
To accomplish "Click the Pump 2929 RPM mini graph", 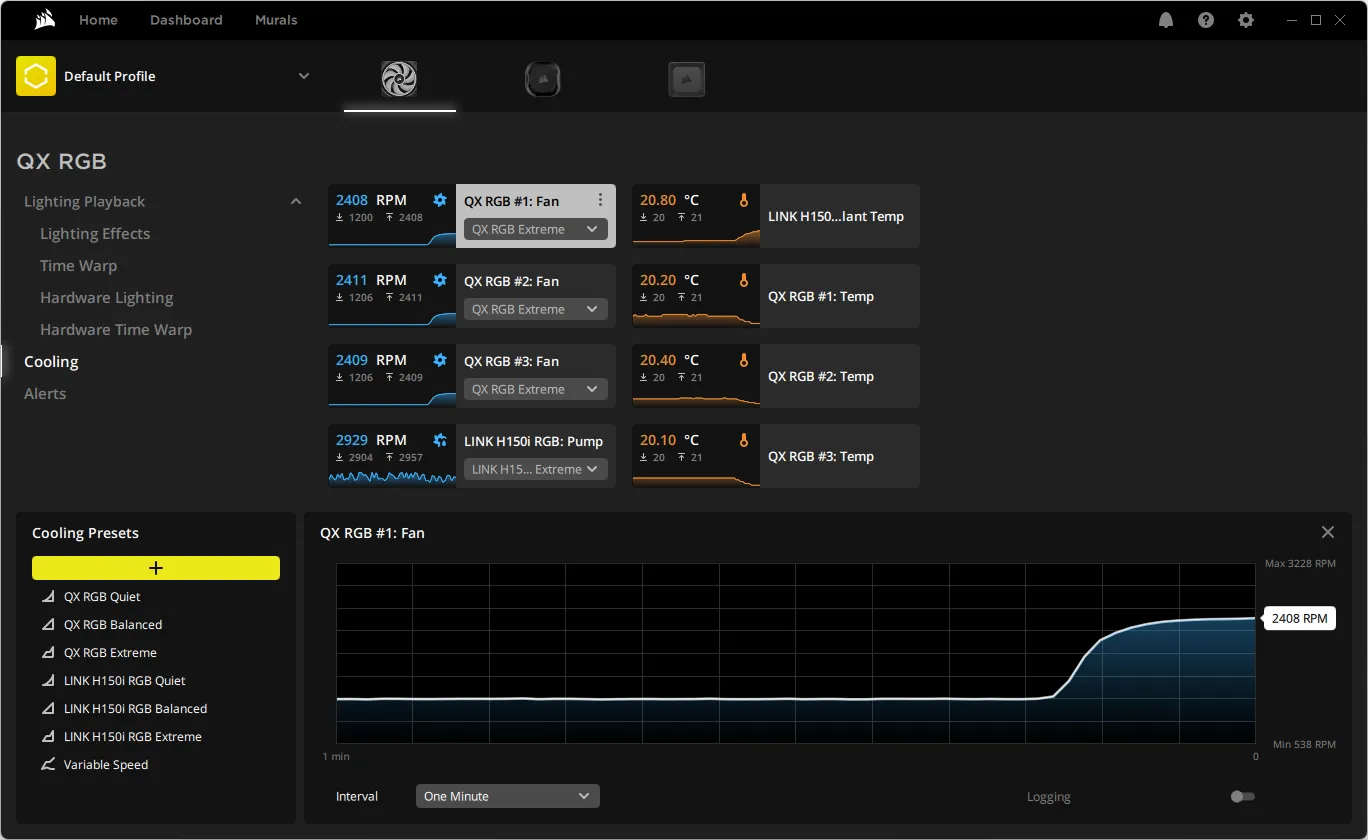I will click(x=392, y=476).
